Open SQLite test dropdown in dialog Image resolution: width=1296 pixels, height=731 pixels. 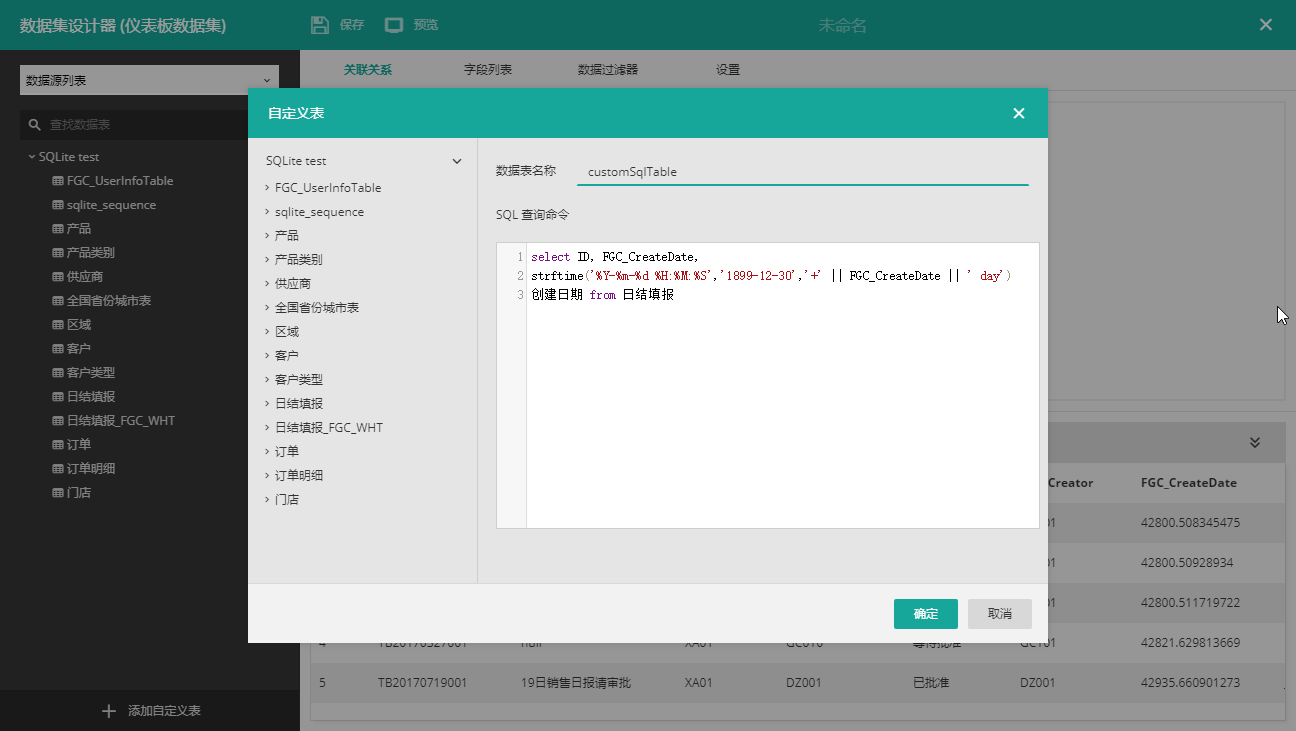[457, 161]
